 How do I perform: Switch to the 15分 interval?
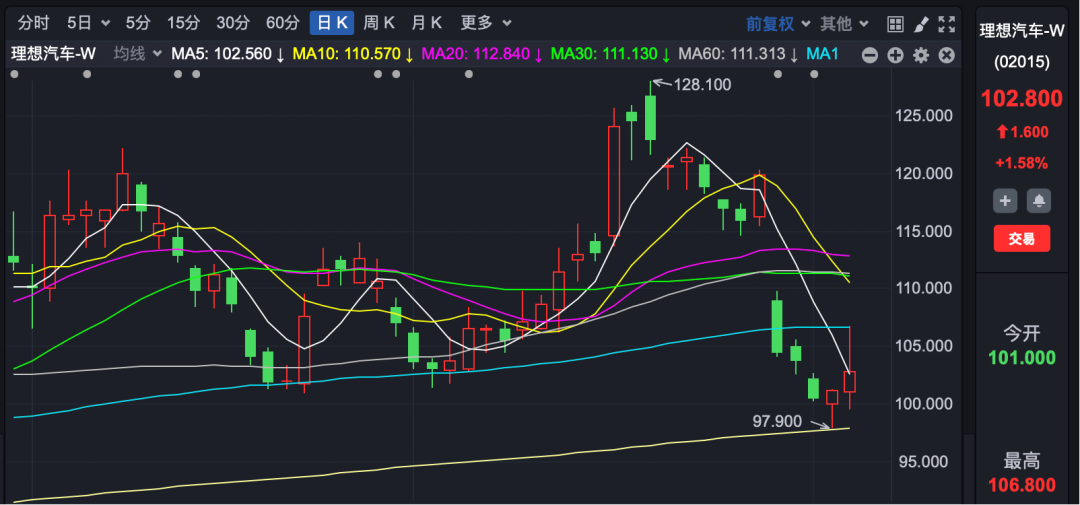click(x=183, y=23)
